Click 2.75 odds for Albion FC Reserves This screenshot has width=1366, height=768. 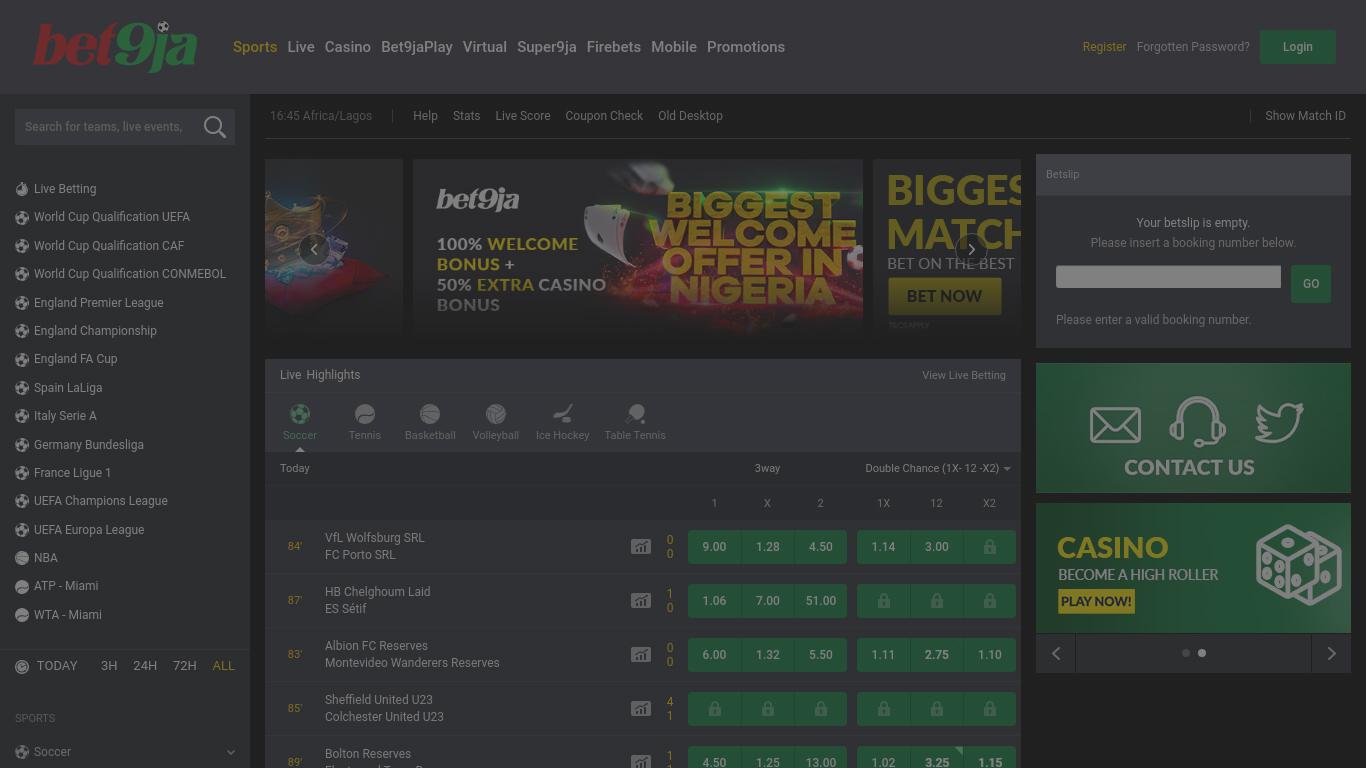(936, 655)
